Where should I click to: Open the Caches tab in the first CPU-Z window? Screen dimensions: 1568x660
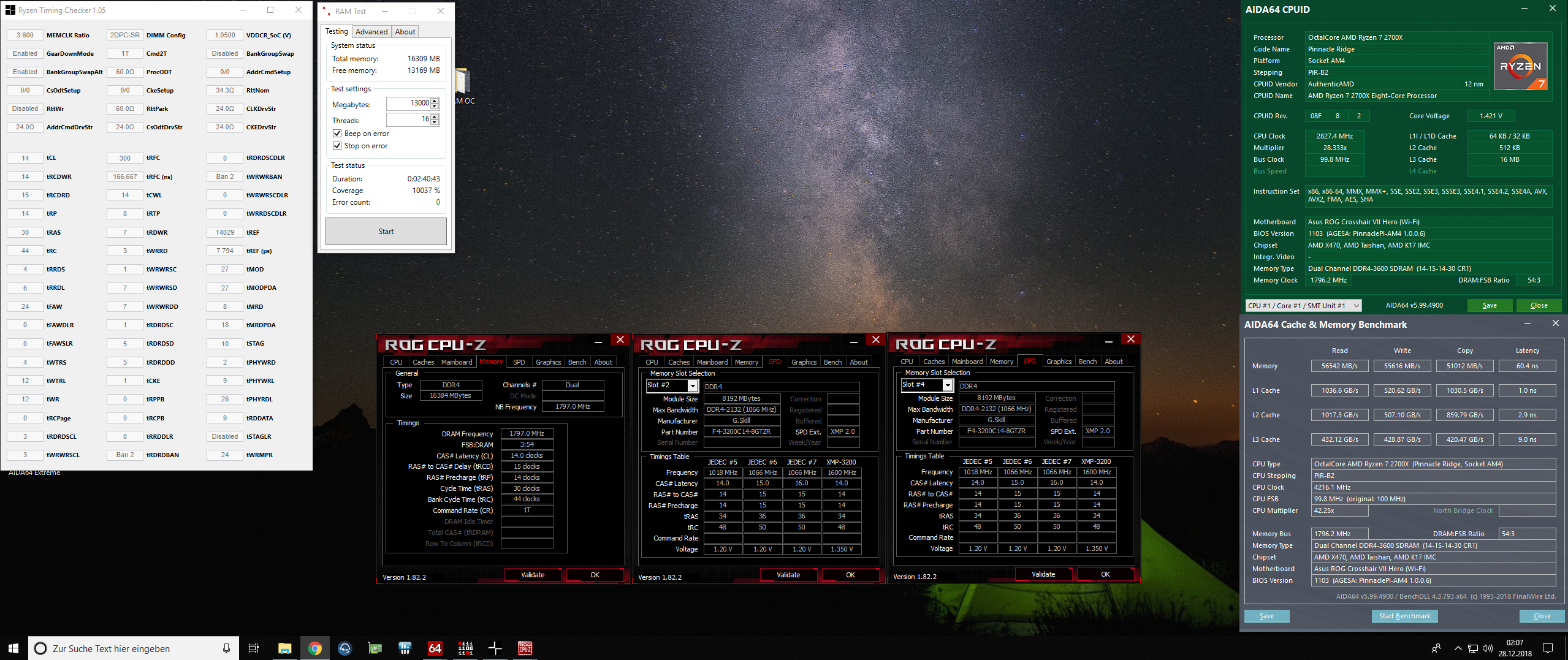(x=423, y=362)
